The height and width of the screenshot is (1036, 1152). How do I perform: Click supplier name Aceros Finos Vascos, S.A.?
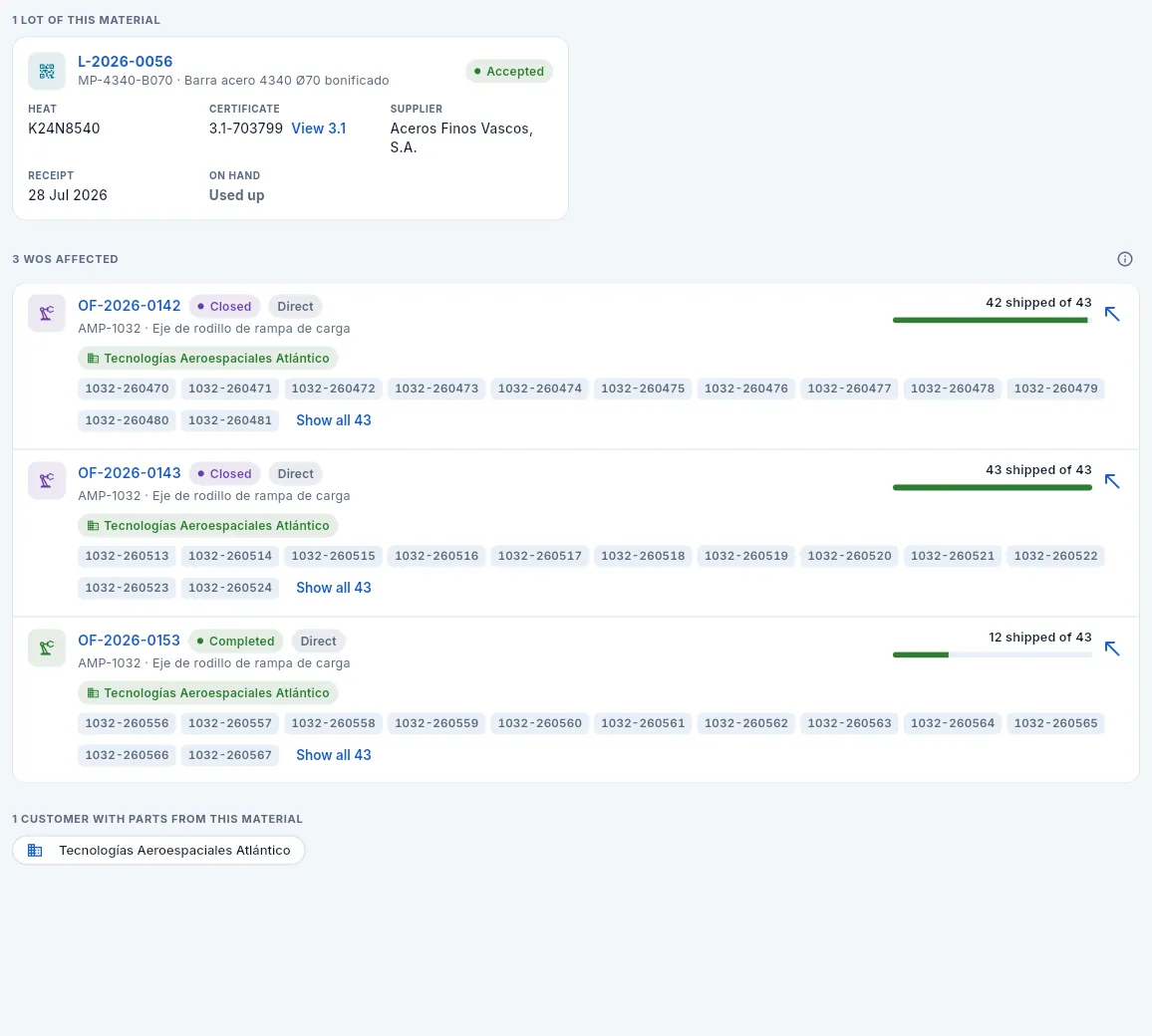(x=461, y=138)
